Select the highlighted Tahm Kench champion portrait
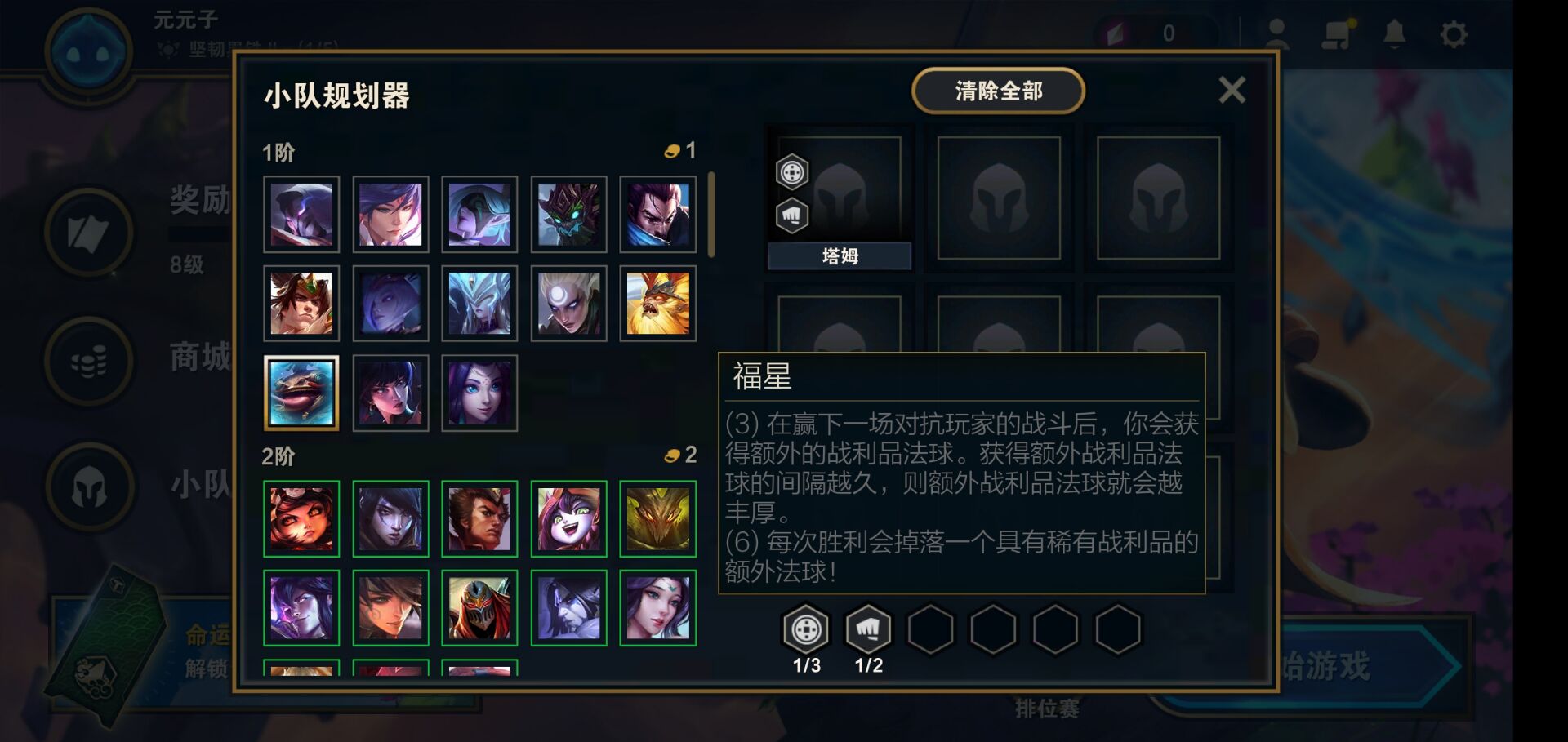This screenshot has width=1568, height=742. click(301, 393)
